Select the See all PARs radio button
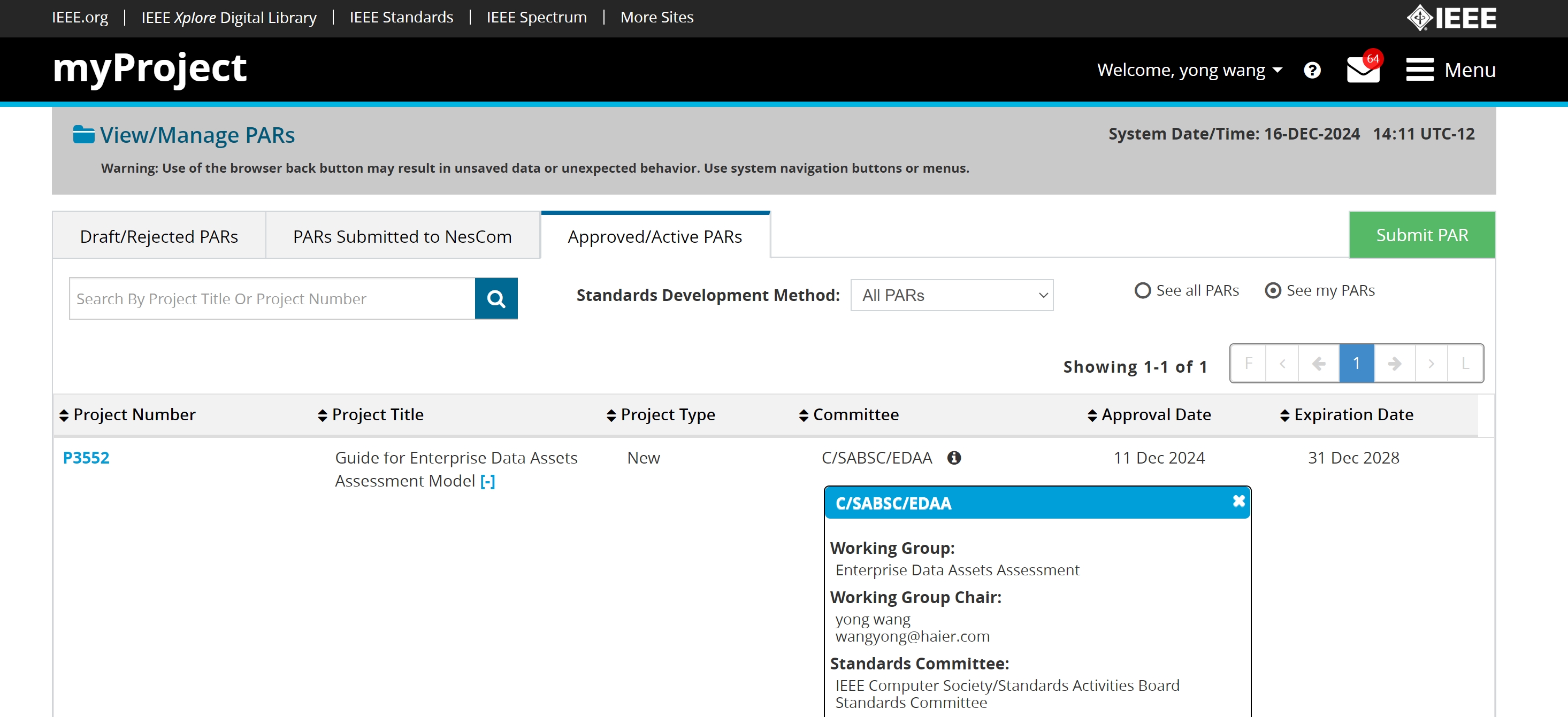Image resolution: width=1568 pixels, height=717 pixels. (1143, 291)
